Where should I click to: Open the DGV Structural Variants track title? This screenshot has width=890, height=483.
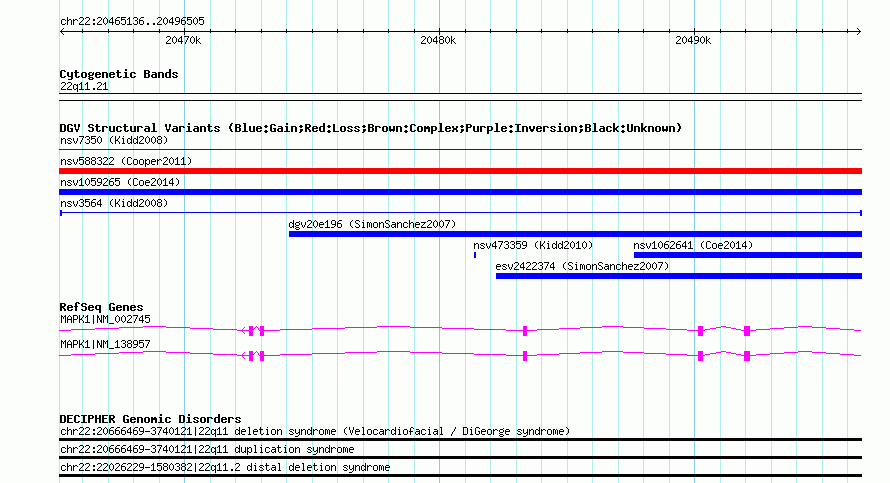pyautogui.click(x=371, y=128)
